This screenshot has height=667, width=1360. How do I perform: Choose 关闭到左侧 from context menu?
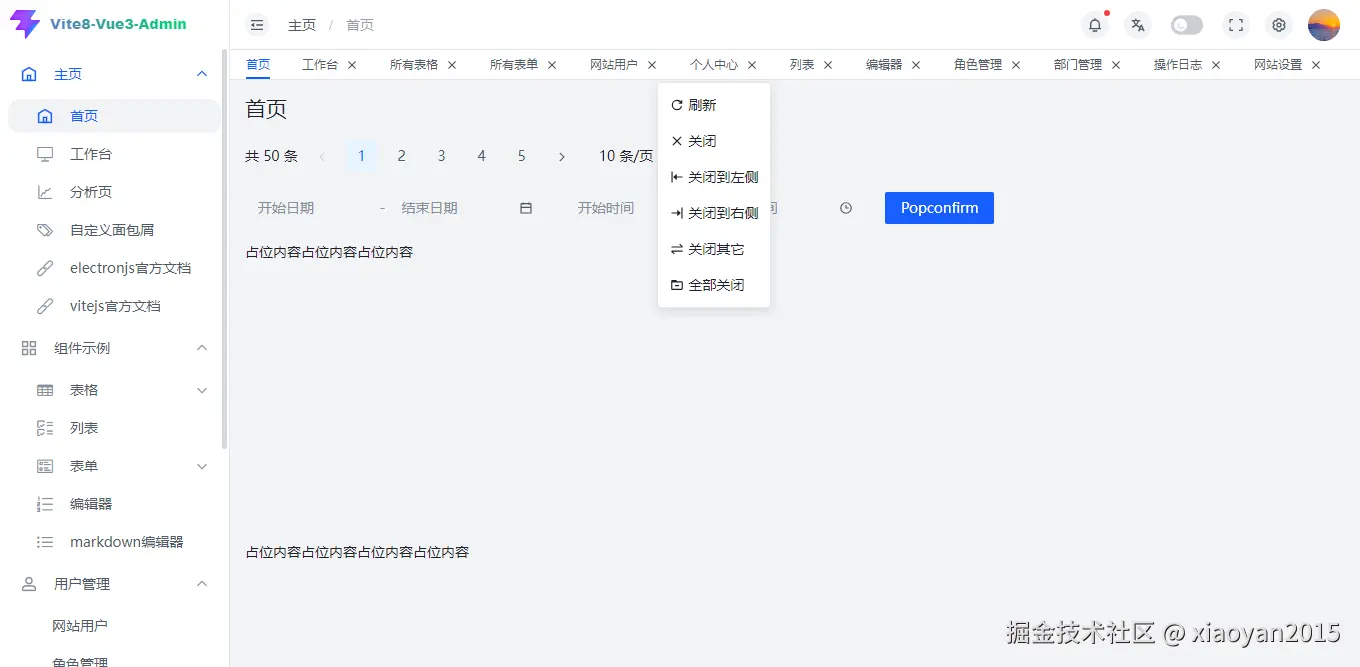714,177
